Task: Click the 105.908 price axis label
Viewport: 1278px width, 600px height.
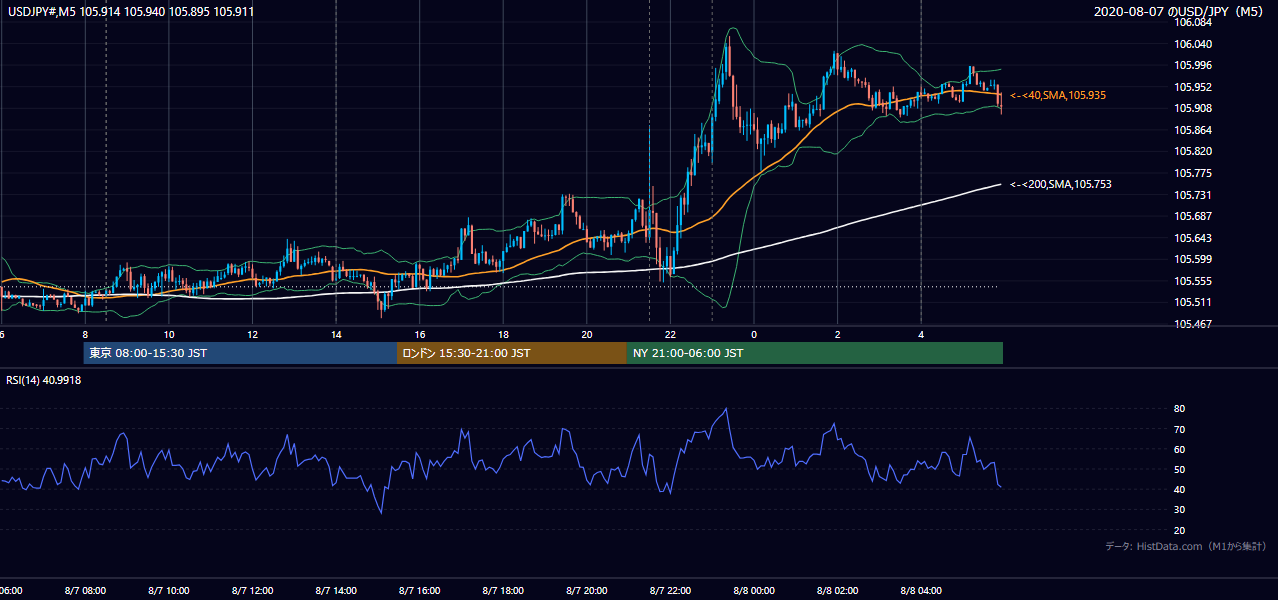Action: click(x=1193, y=108)
